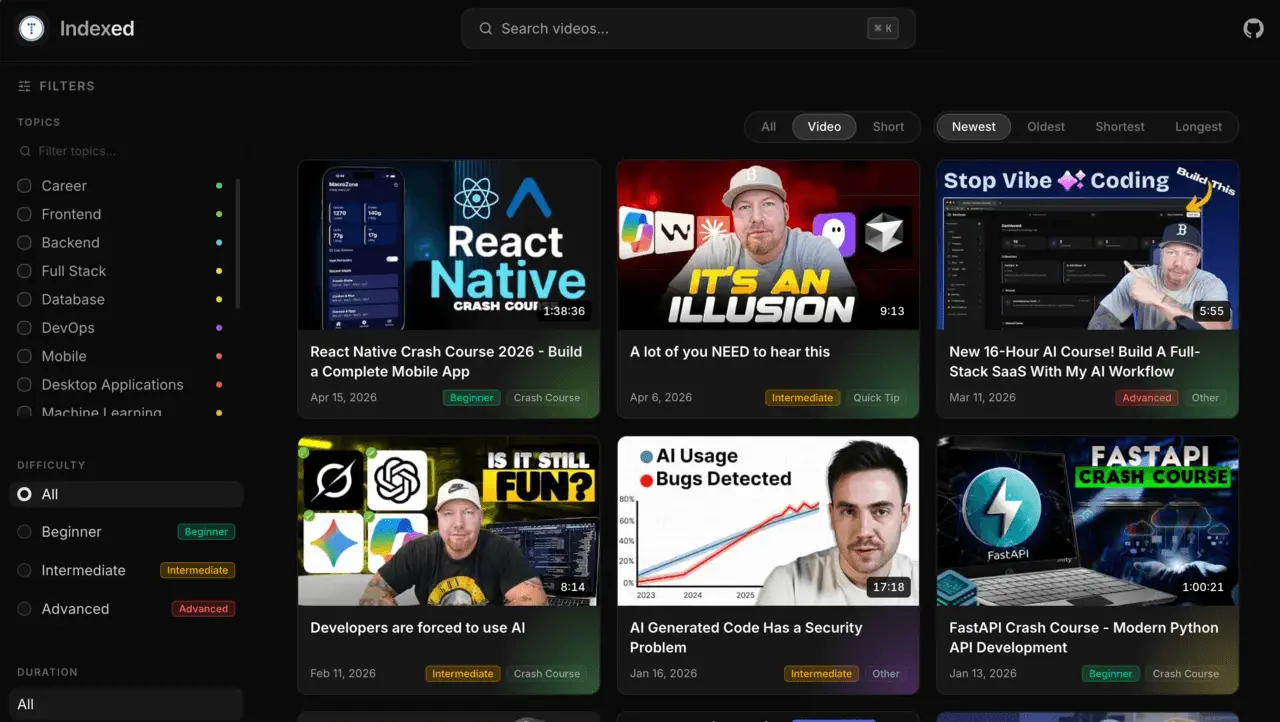This screenshot has width=1280, height=722.
Task: Click the Indexed logo icon
Action: coord(32,29)
